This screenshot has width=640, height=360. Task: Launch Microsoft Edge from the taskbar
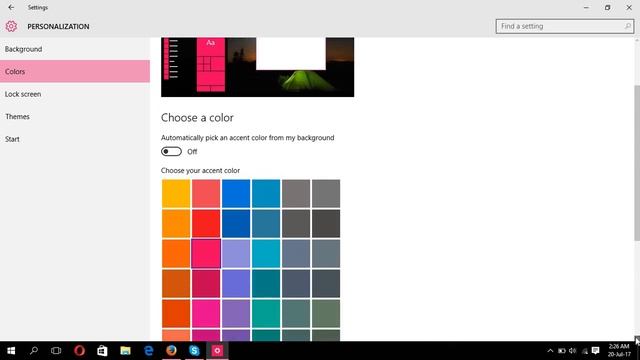click(149, 351)
